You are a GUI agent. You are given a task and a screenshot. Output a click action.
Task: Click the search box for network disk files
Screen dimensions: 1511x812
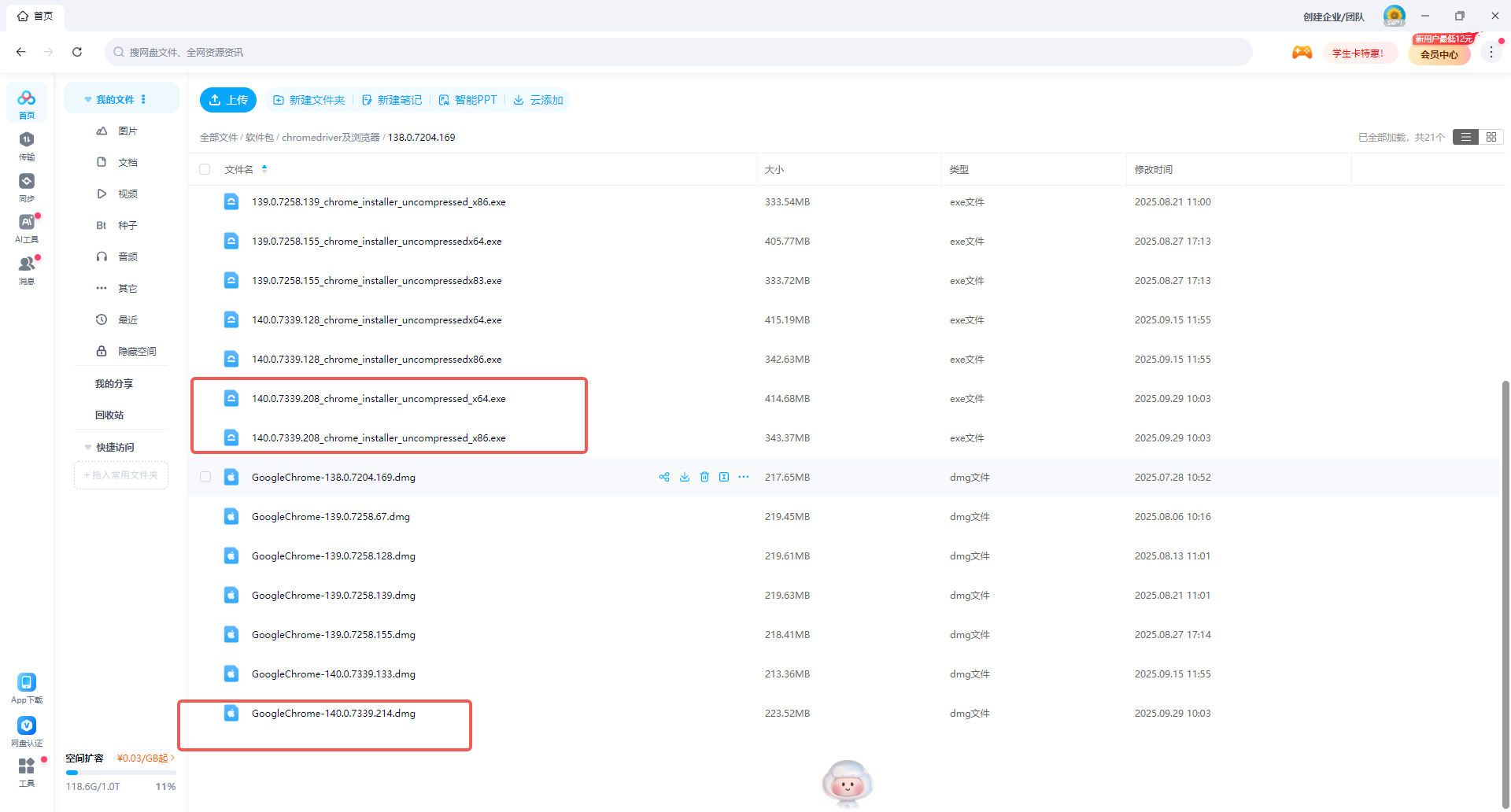click(x=677, y=52)
